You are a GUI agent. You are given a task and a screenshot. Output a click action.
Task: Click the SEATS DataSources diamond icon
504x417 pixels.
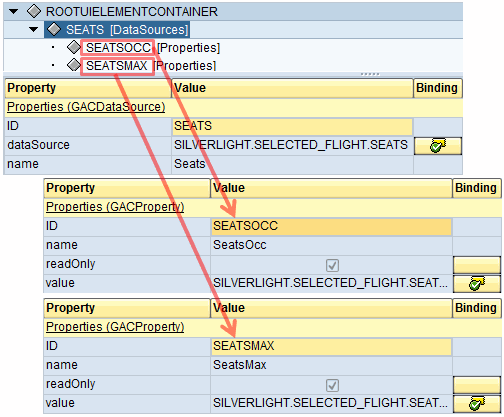tap(54, 29)
